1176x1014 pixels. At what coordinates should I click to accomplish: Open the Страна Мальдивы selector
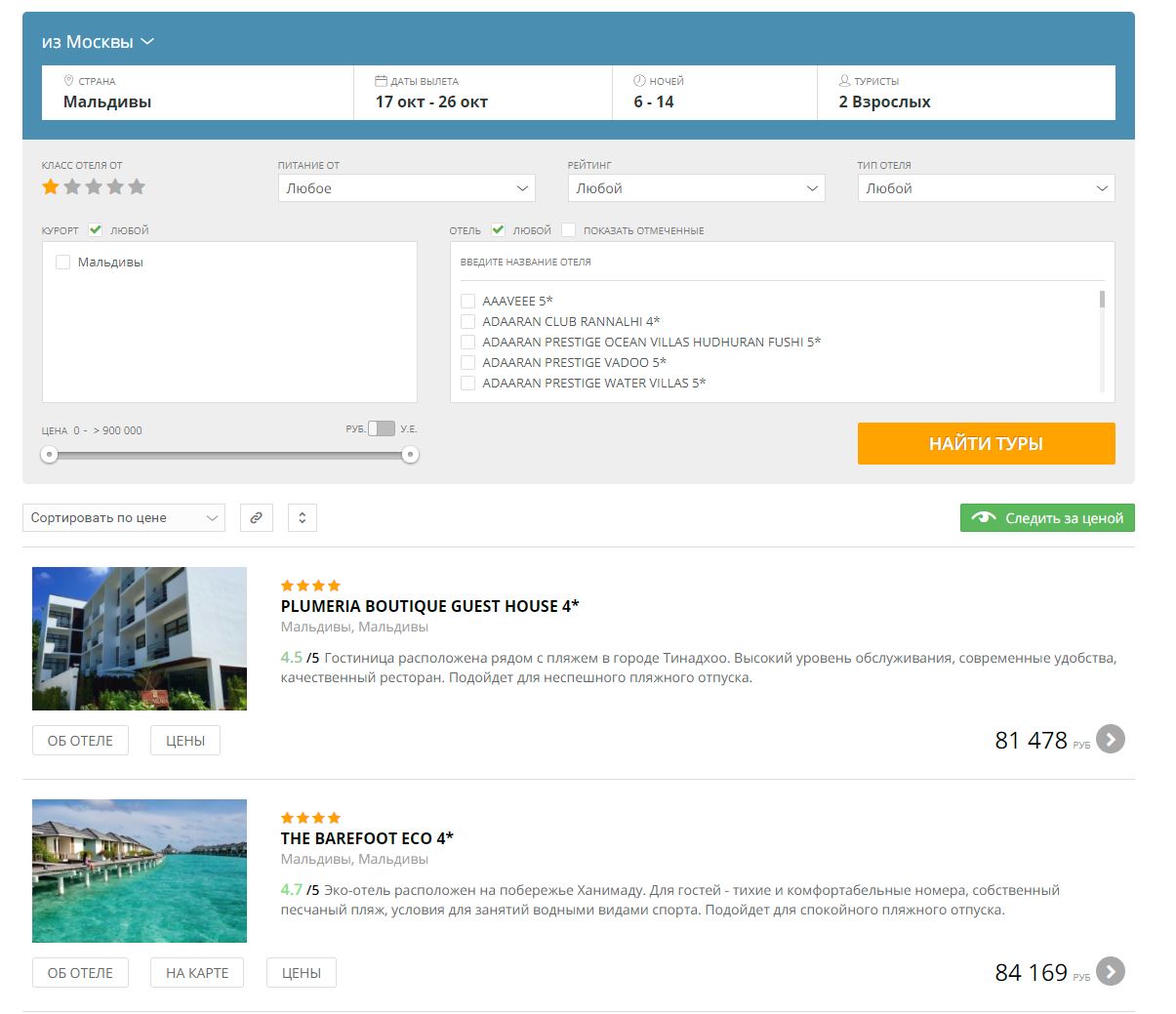tap(197, 93)
